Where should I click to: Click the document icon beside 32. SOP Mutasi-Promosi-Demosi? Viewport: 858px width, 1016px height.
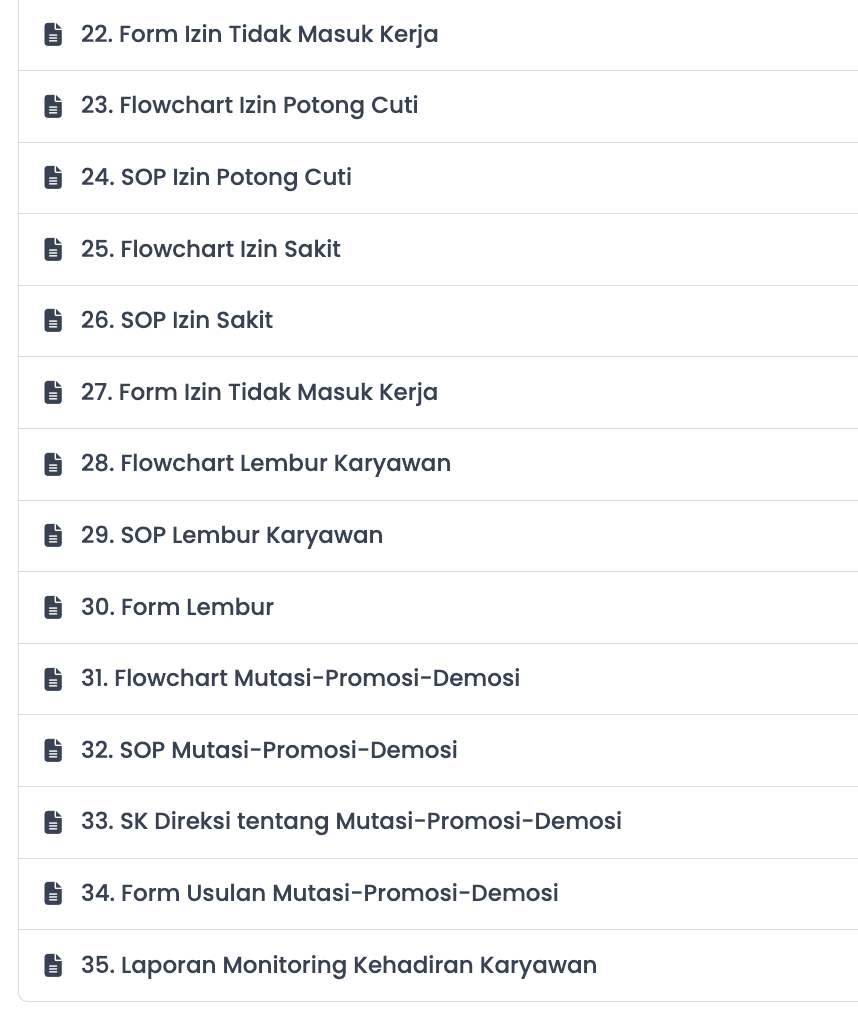[x=53, y=750]
